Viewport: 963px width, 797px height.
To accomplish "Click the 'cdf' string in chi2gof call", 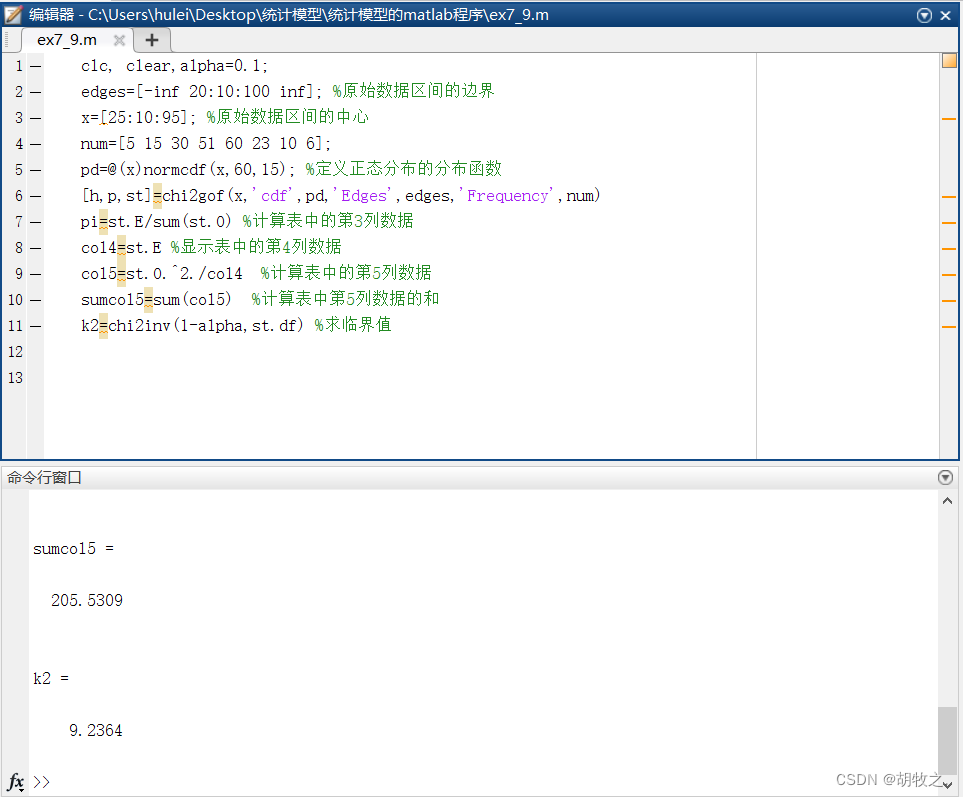I will [273, 196].
